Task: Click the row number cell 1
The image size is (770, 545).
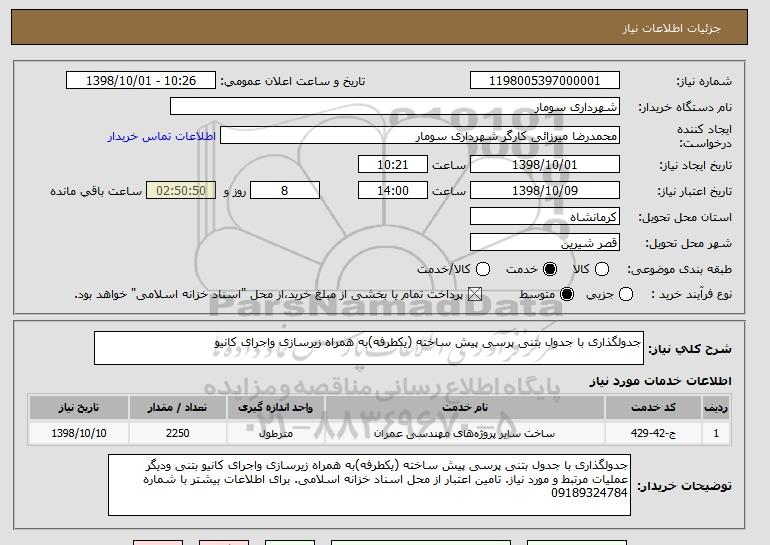Action: click(x=716, y=434)
